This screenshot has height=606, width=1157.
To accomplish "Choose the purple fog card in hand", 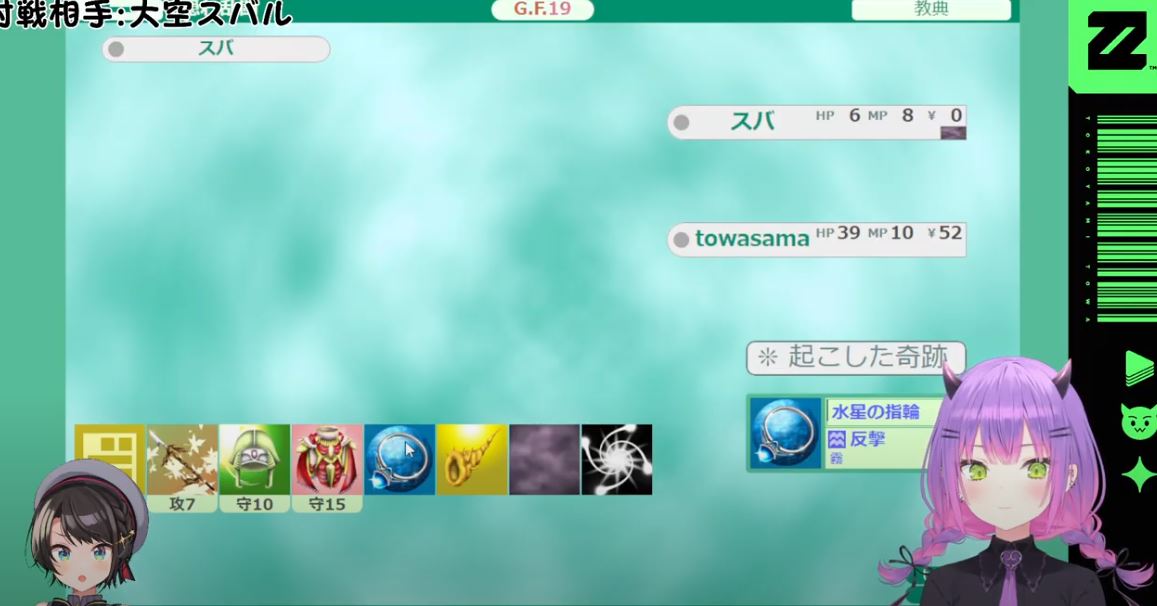I will point(545,459).
